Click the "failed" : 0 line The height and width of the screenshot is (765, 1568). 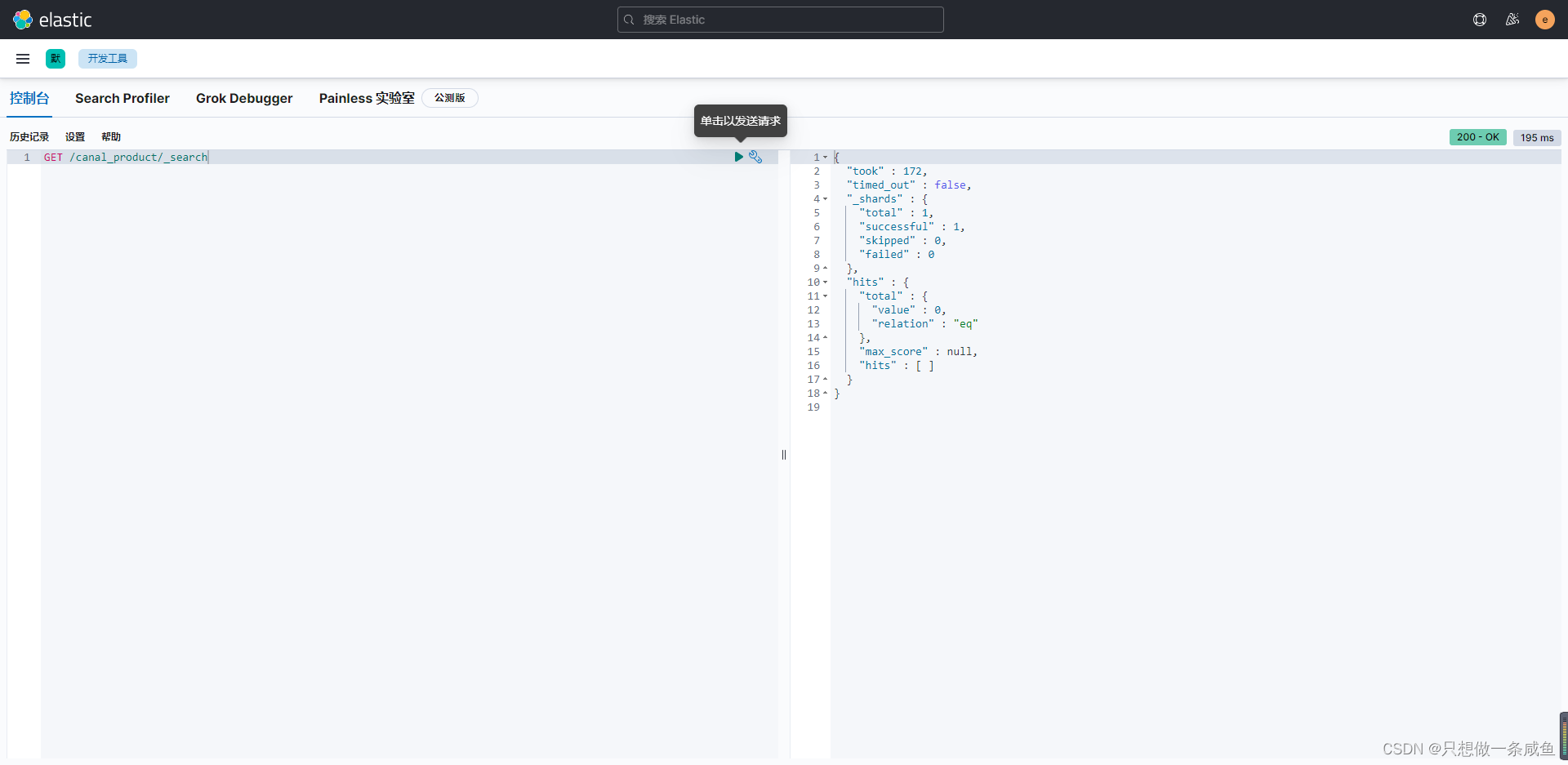coord(897,254)
